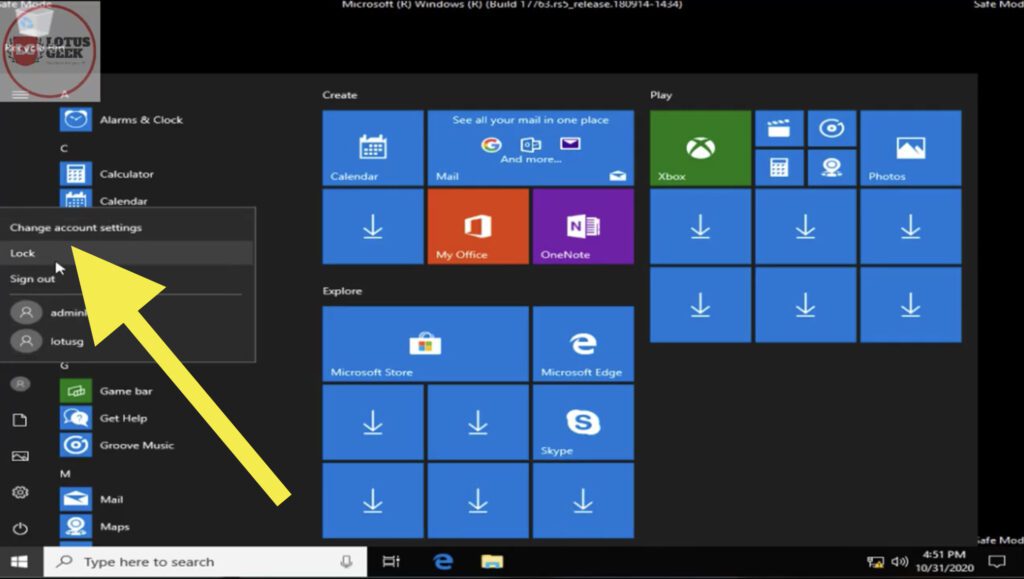Click the OneNote tile
Viewport: 1024px width, 579px height.
click(x=582, y=227)
